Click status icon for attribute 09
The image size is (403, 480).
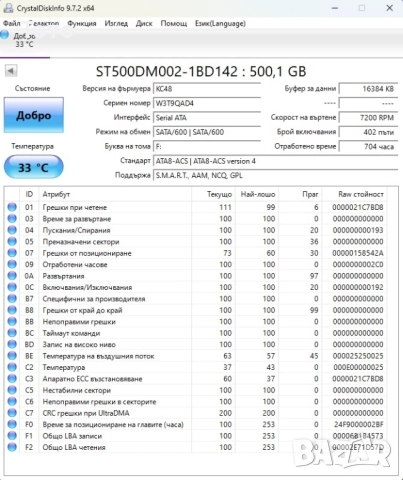click(x=12, y=264)
